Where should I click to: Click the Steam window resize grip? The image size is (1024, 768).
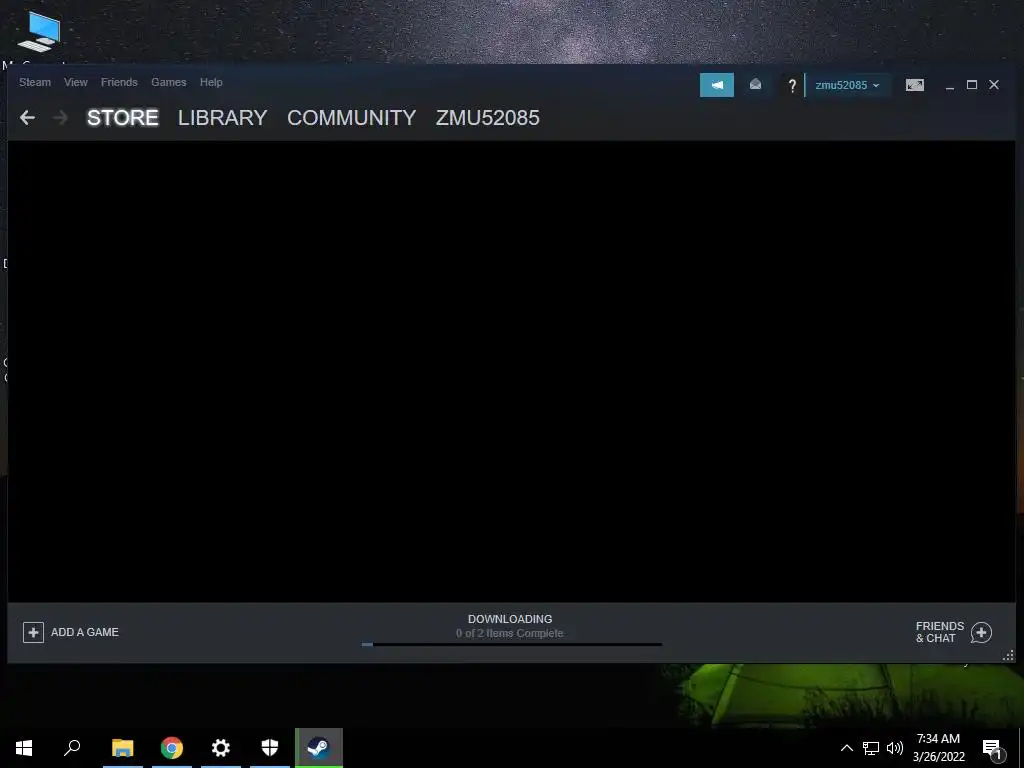[x=1008, y=656]
